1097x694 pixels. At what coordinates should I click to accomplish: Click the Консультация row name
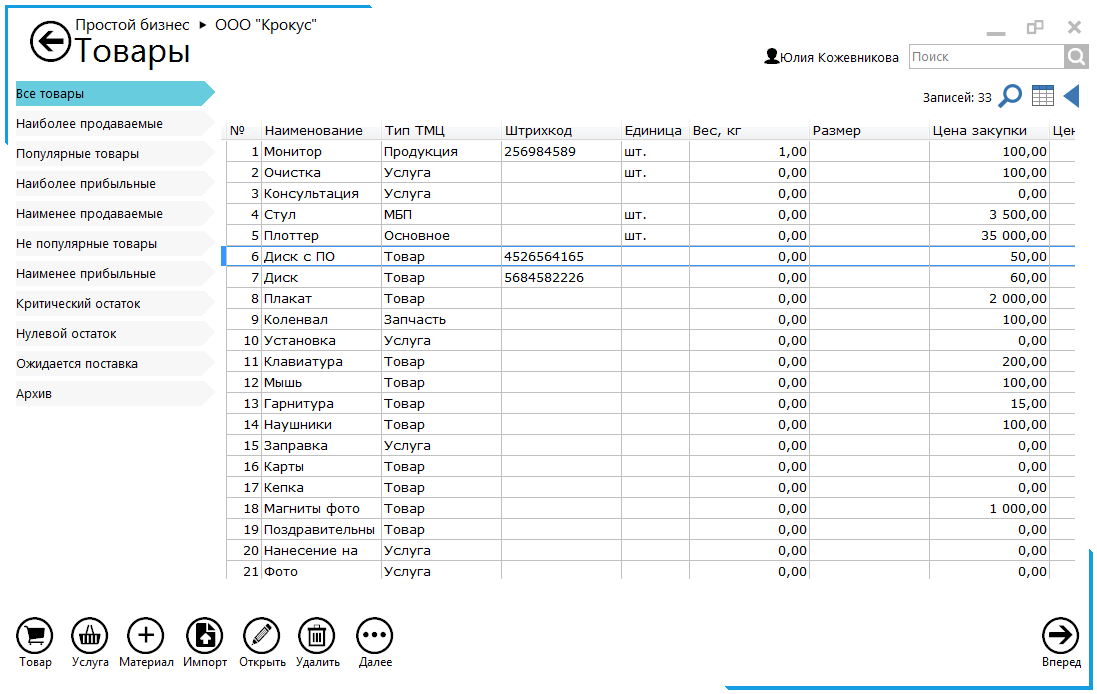point(311,194)
